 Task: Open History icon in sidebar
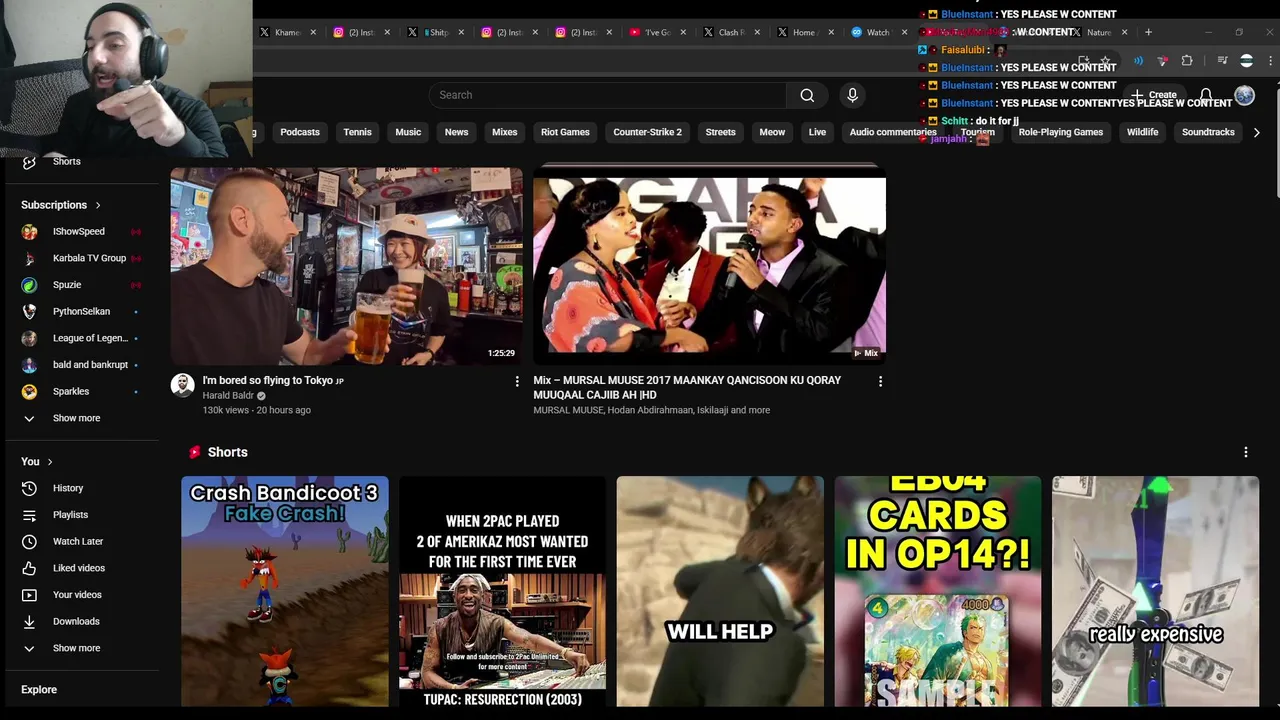pyautogui.click(x=30, y=488)
